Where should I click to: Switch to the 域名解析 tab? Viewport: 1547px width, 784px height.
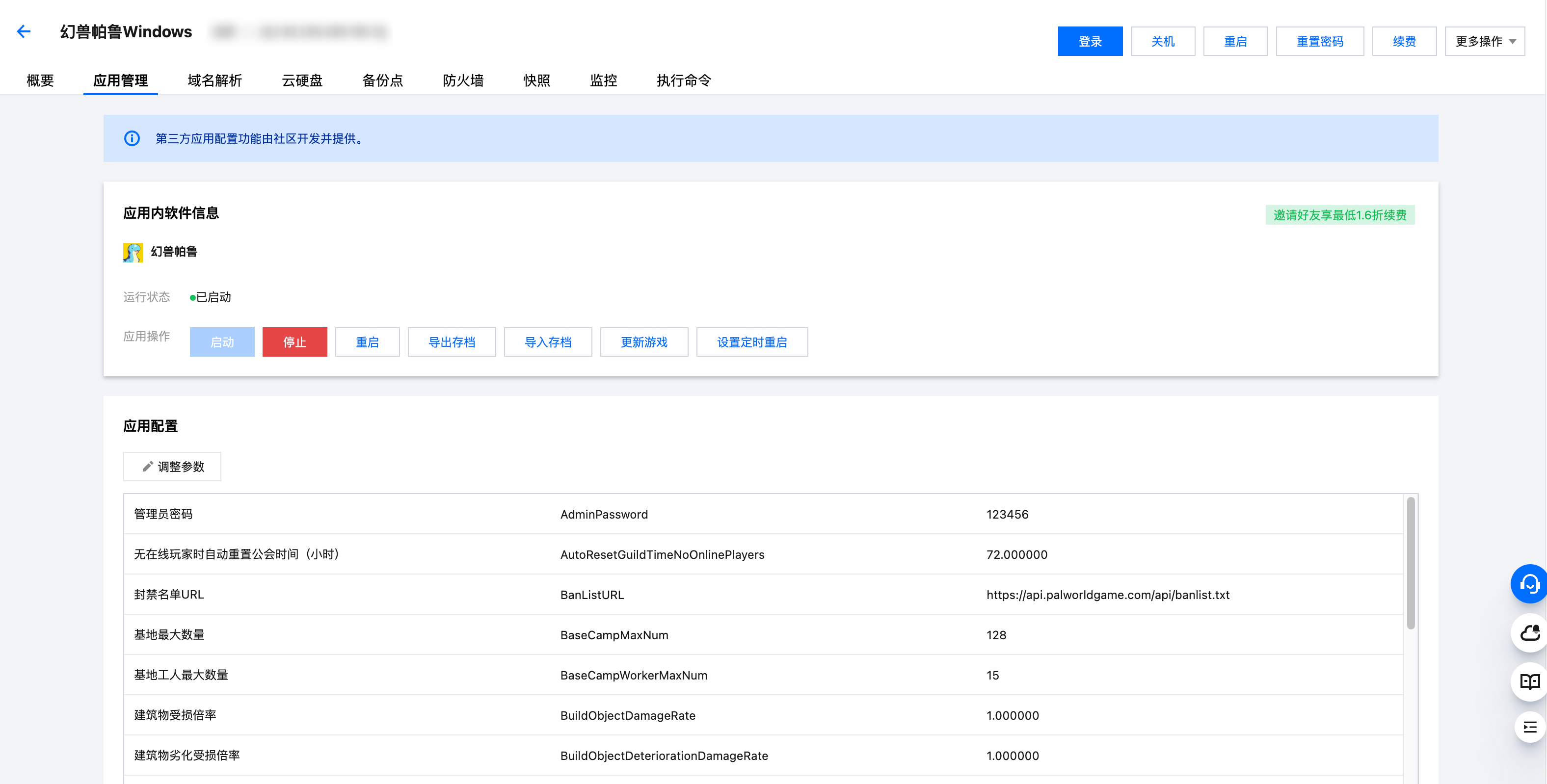(214, 80)
